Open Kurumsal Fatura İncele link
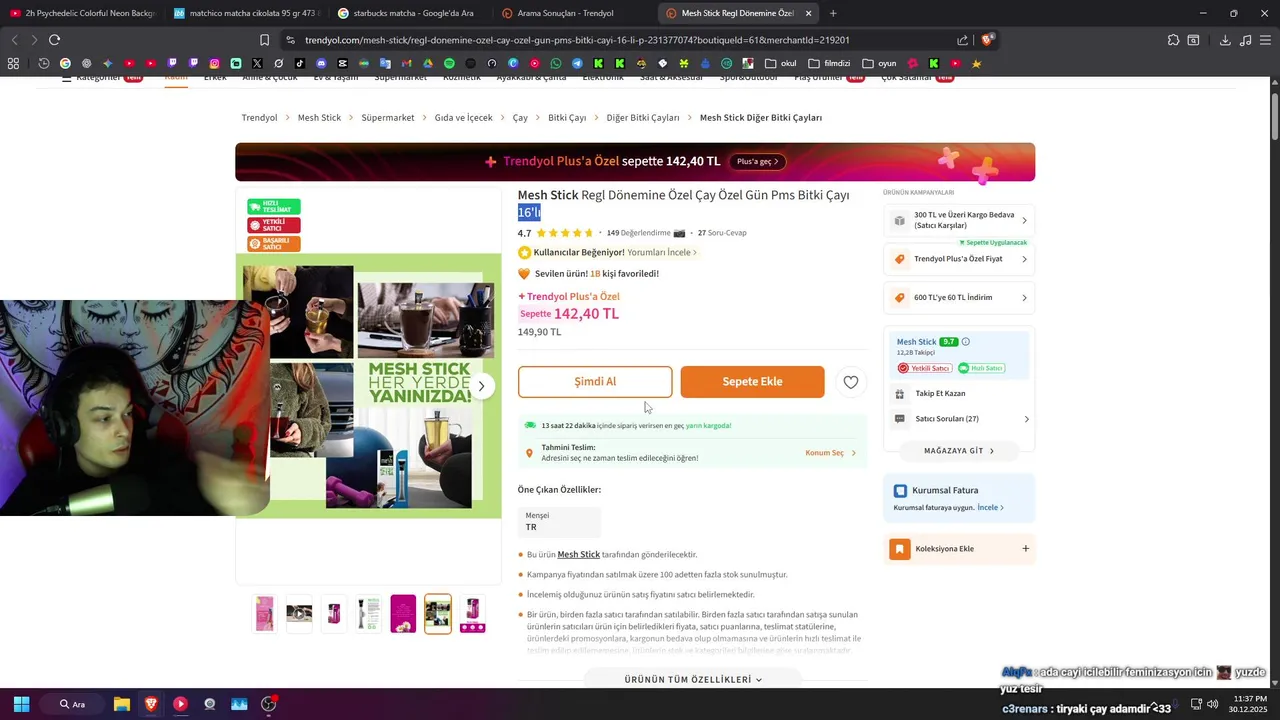1280x720 pixels. click(x=990, y=508)
